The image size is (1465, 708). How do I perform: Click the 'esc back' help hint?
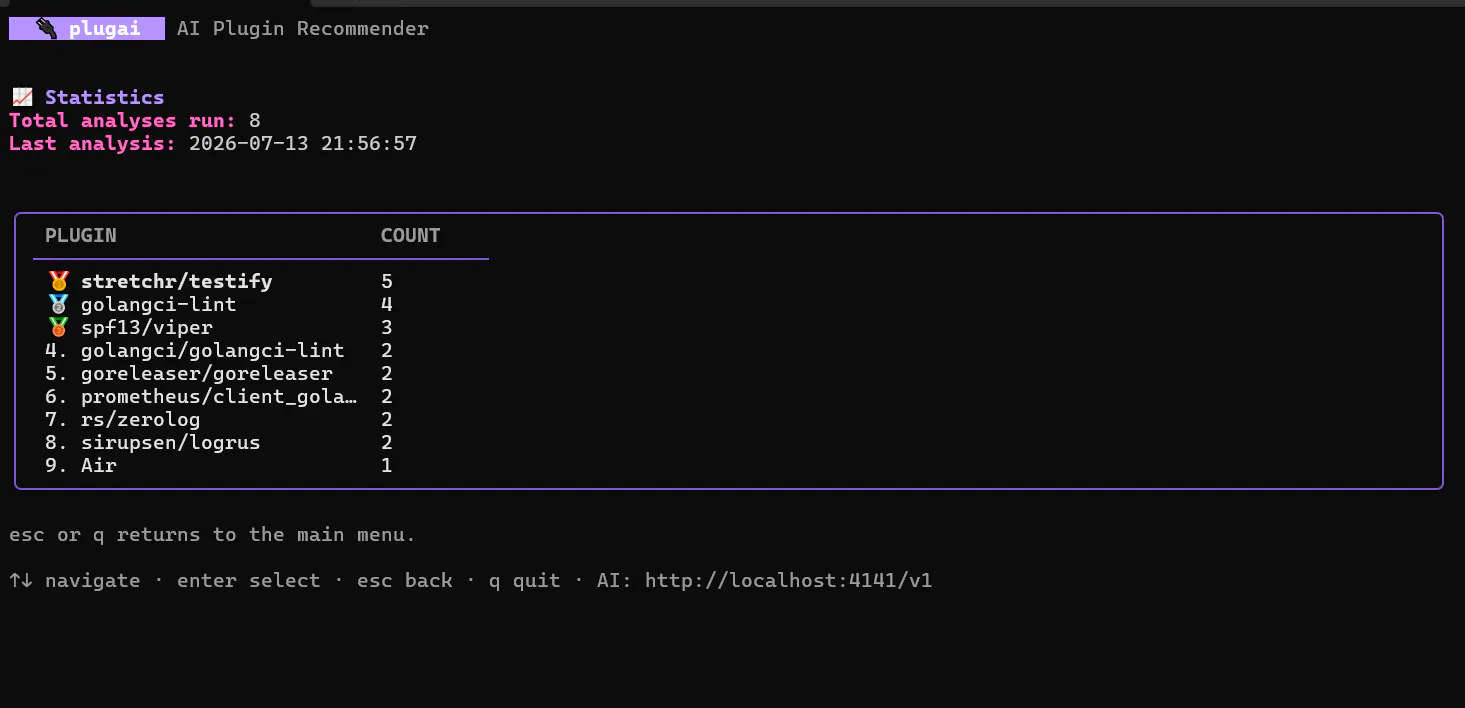(405, 580)
